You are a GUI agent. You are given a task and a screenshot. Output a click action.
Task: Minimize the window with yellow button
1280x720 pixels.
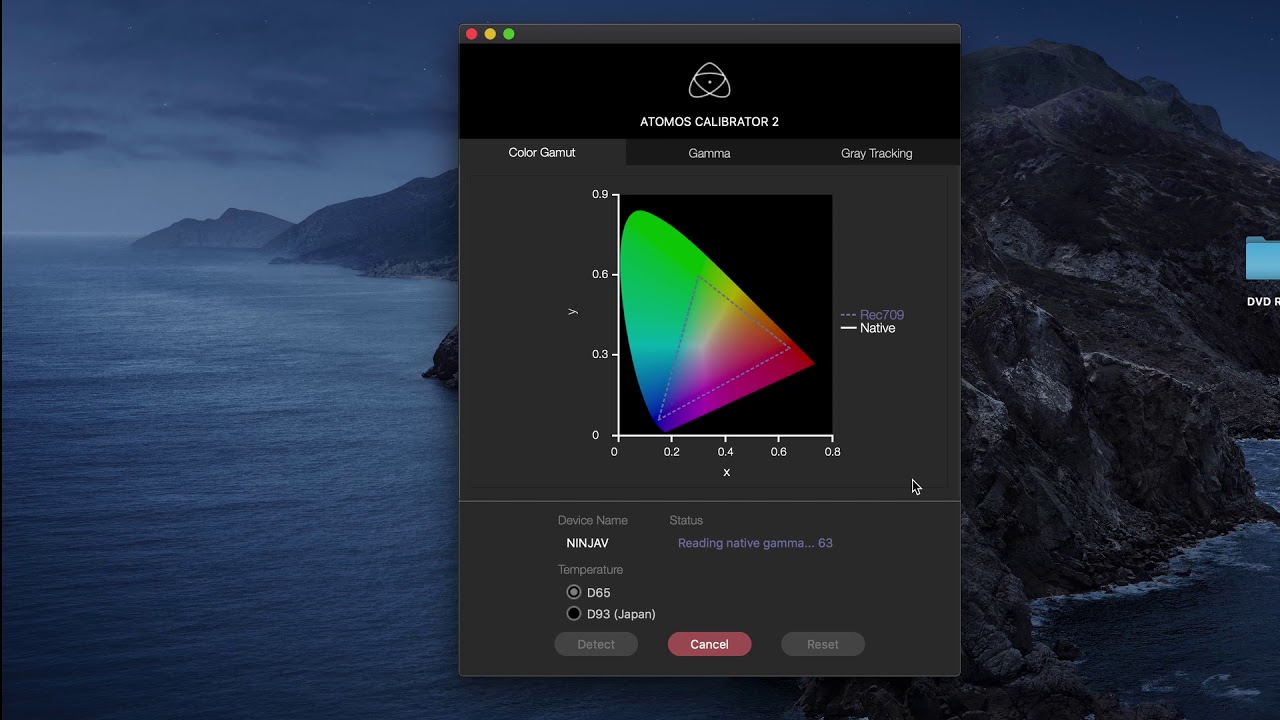coord(490,34)
